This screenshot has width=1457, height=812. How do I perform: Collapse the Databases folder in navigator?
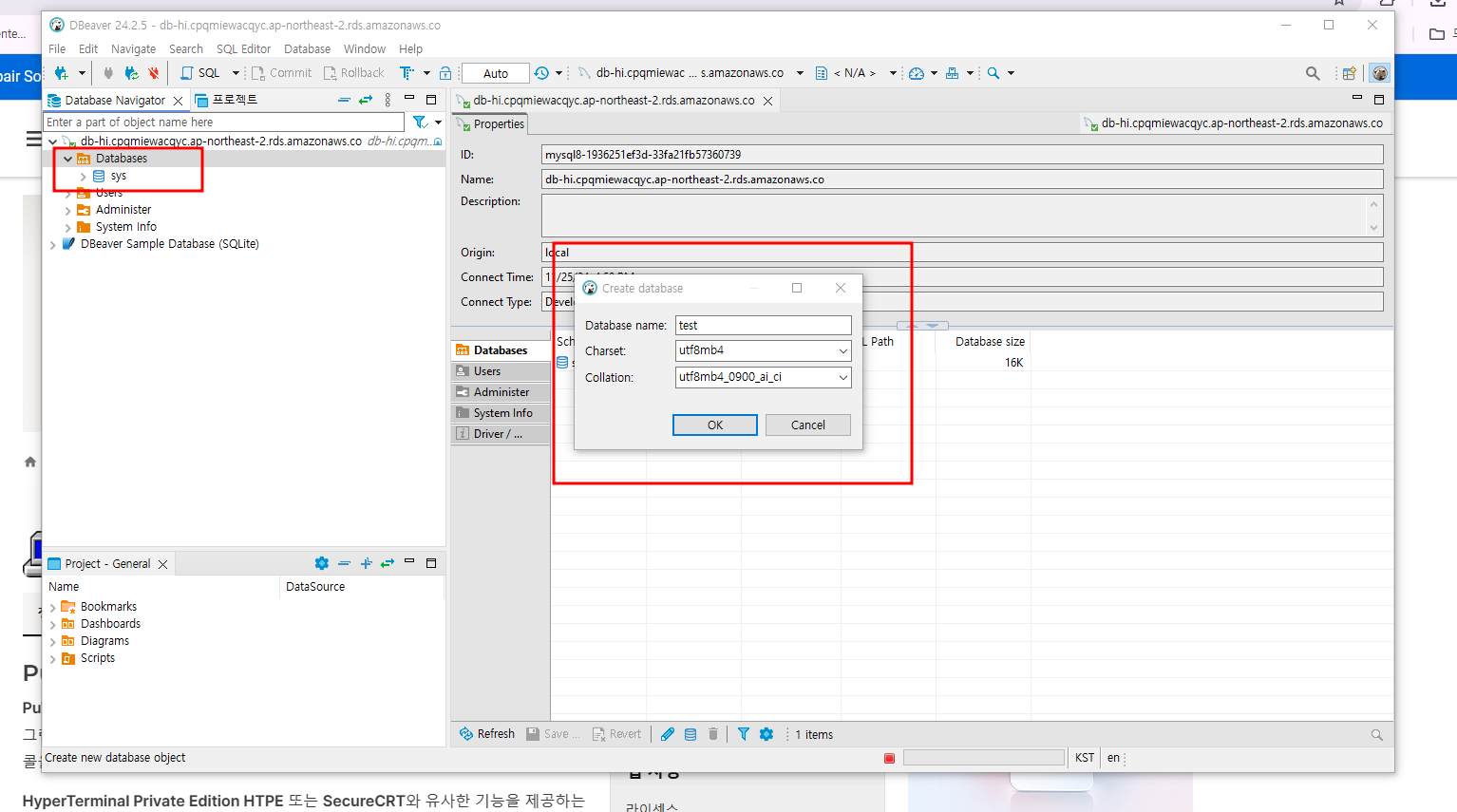(68, 159)
